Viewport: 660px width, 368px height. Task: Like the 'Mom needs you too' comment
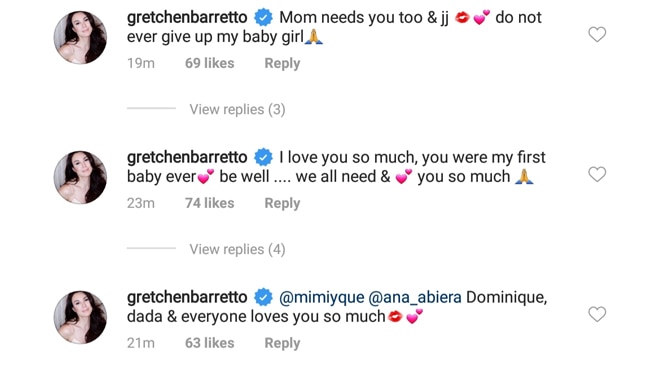point(597,34)
